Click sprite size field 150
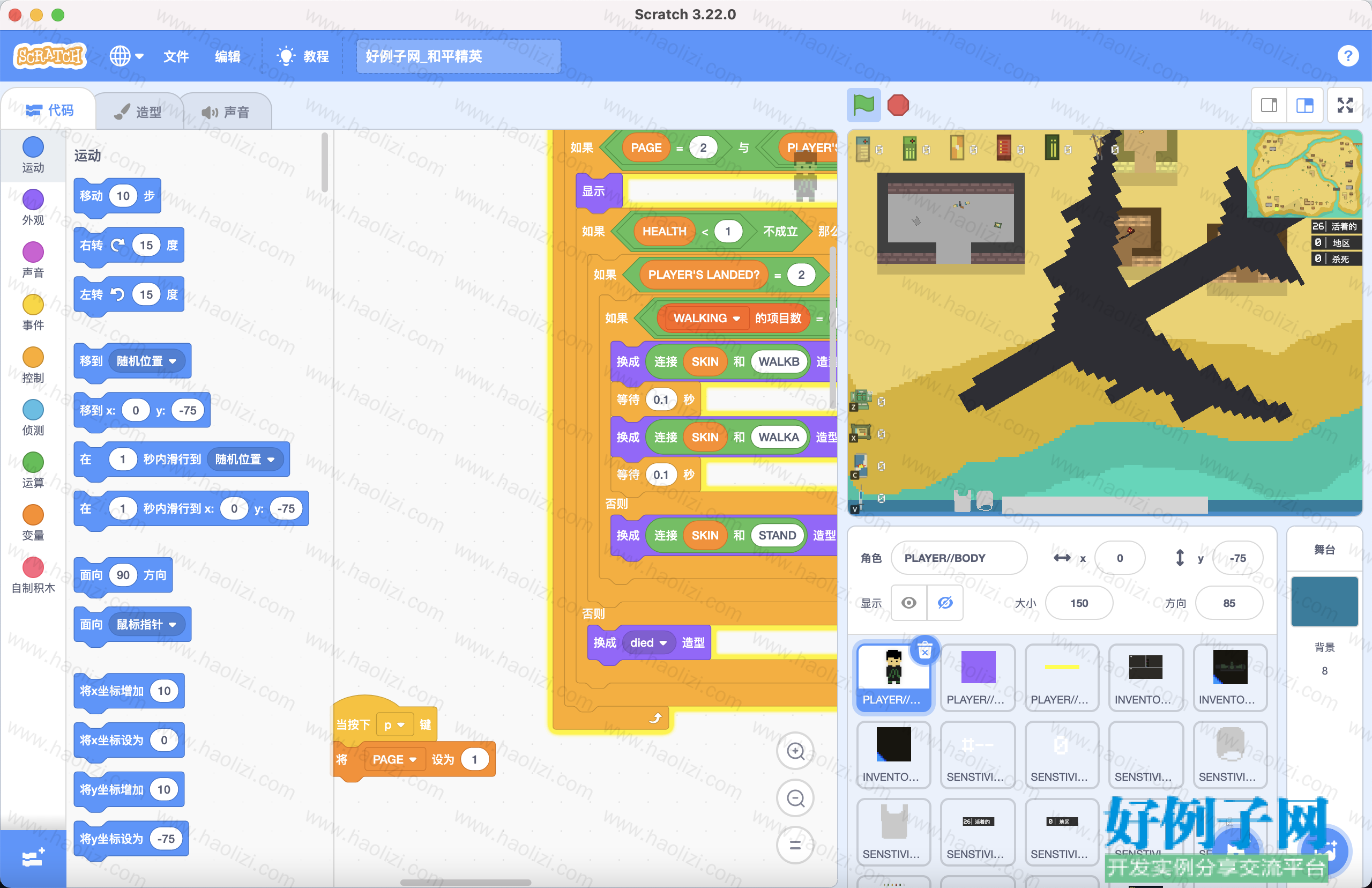Viewport: 1372px width, 888px height. pos(1079,603)
